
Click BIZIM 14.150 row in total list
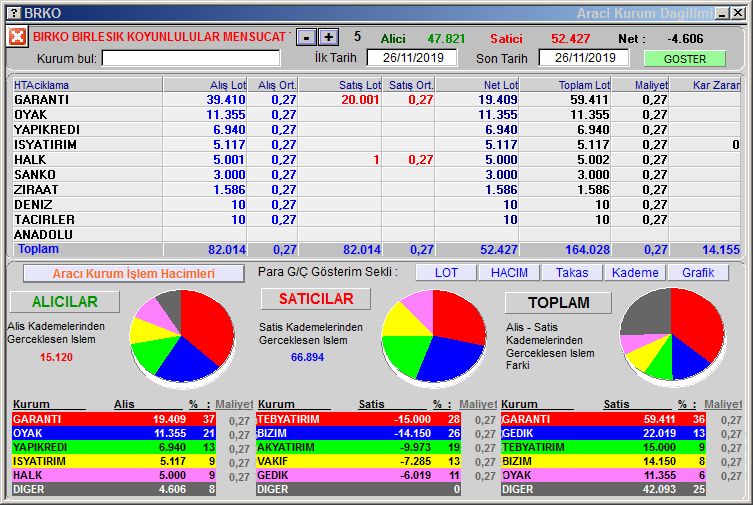[x=603, y=461]
